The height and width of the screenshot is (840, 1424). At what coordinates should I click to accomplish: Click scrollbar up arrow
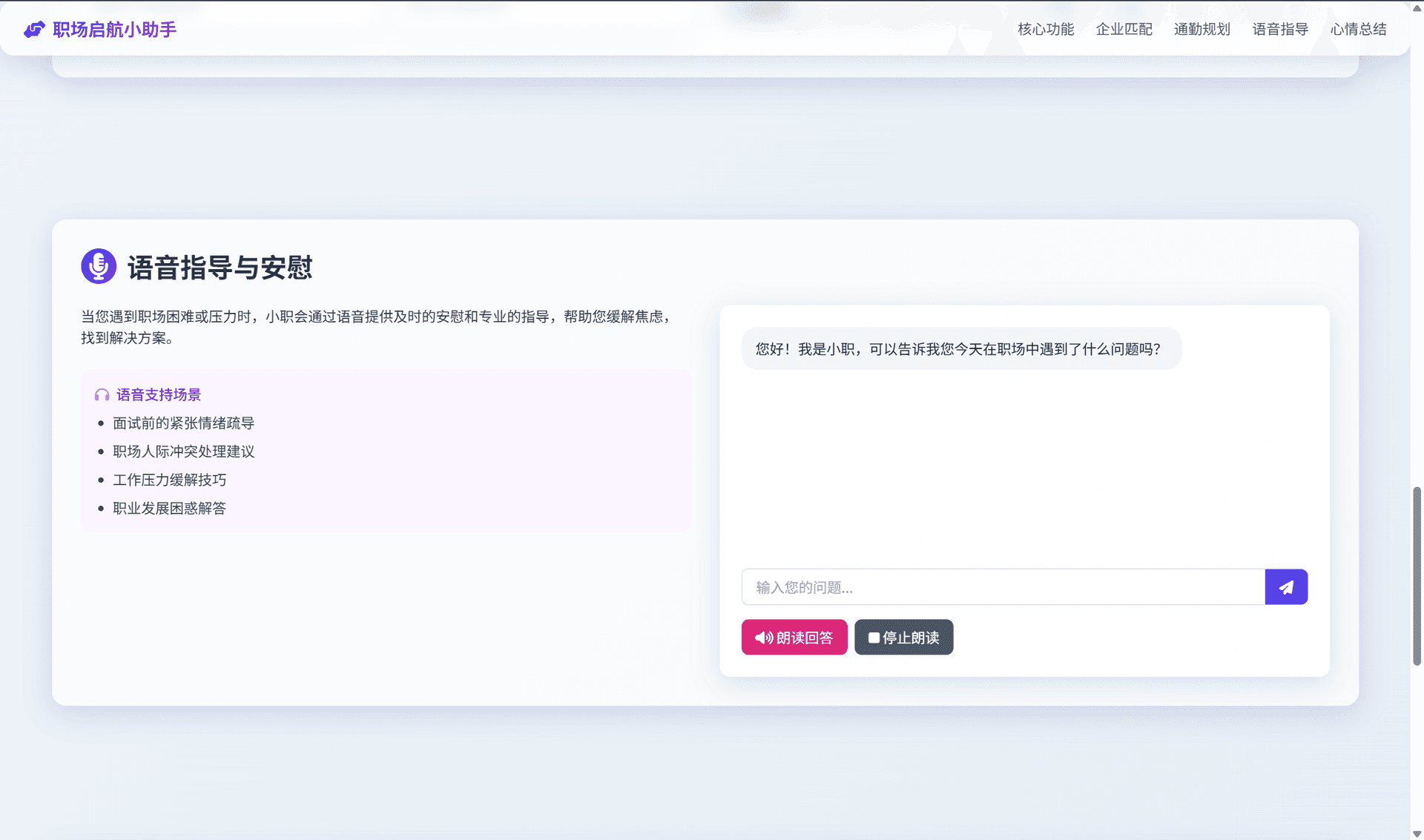point(1417,7)
